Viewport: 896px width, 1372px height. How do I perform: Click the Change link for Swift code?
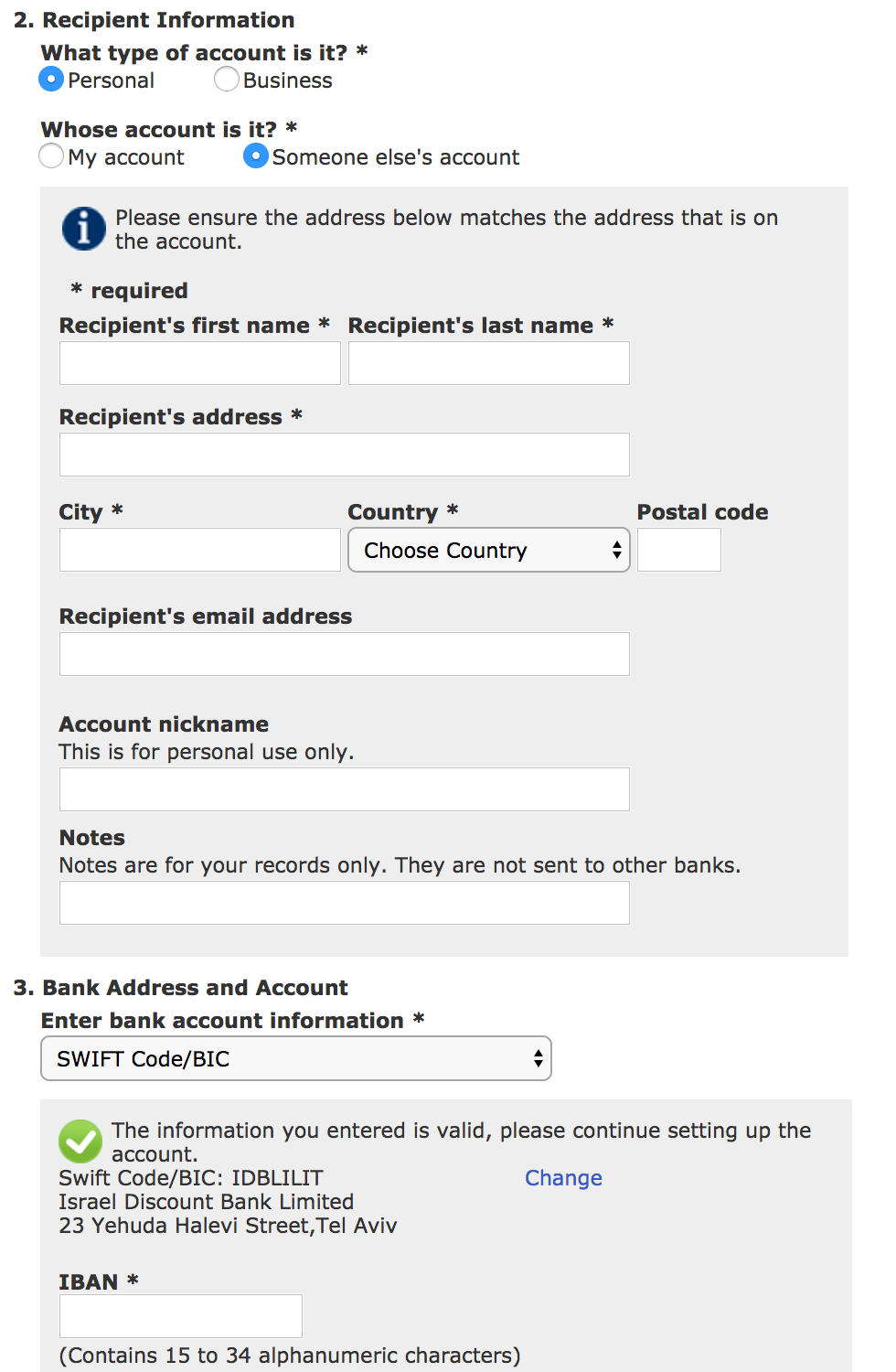click(x=563, y=1178)
